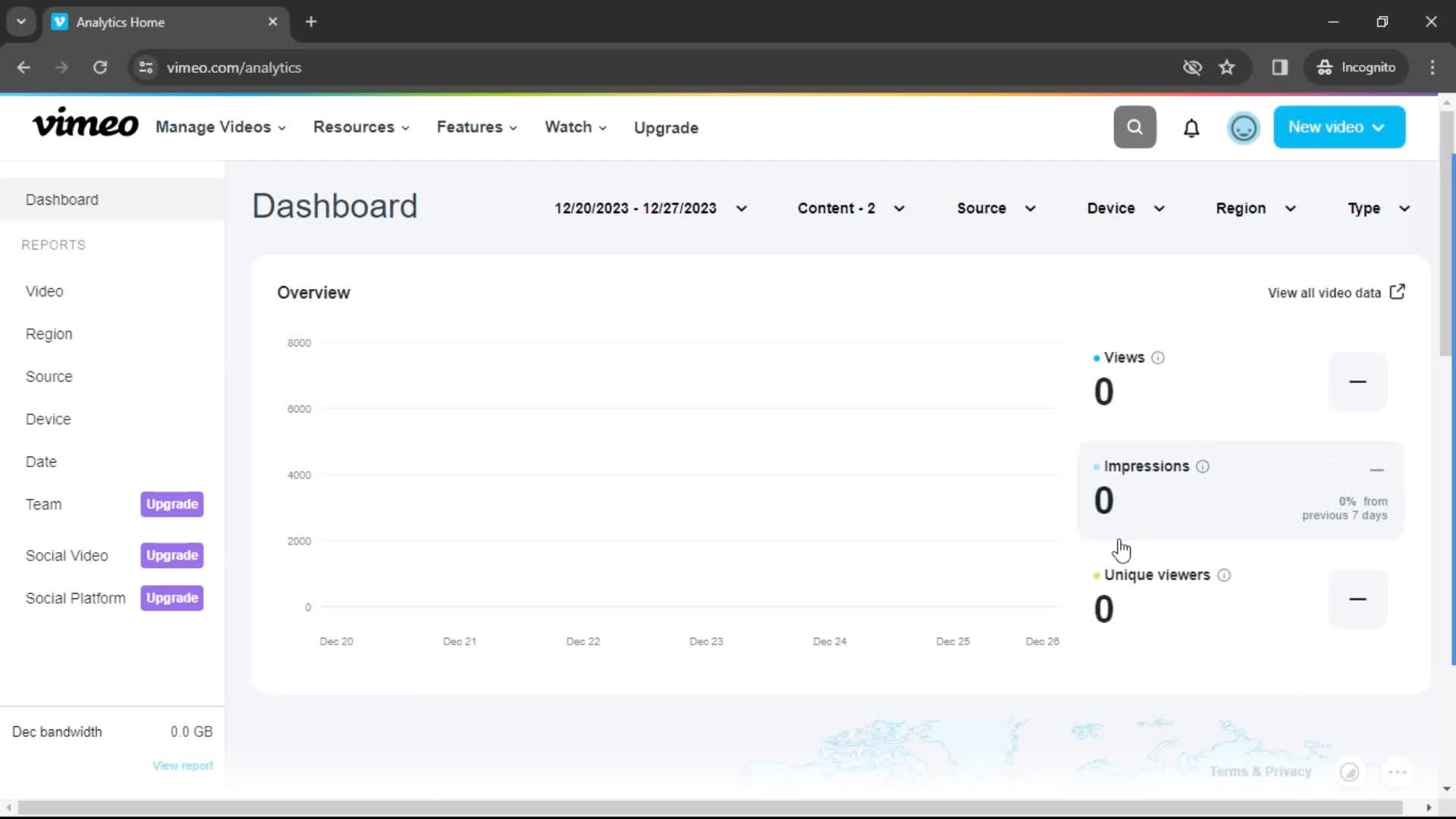Click the Upgrade button for Team feature
Screen dimensions: 1456x819
pos(172,504)
